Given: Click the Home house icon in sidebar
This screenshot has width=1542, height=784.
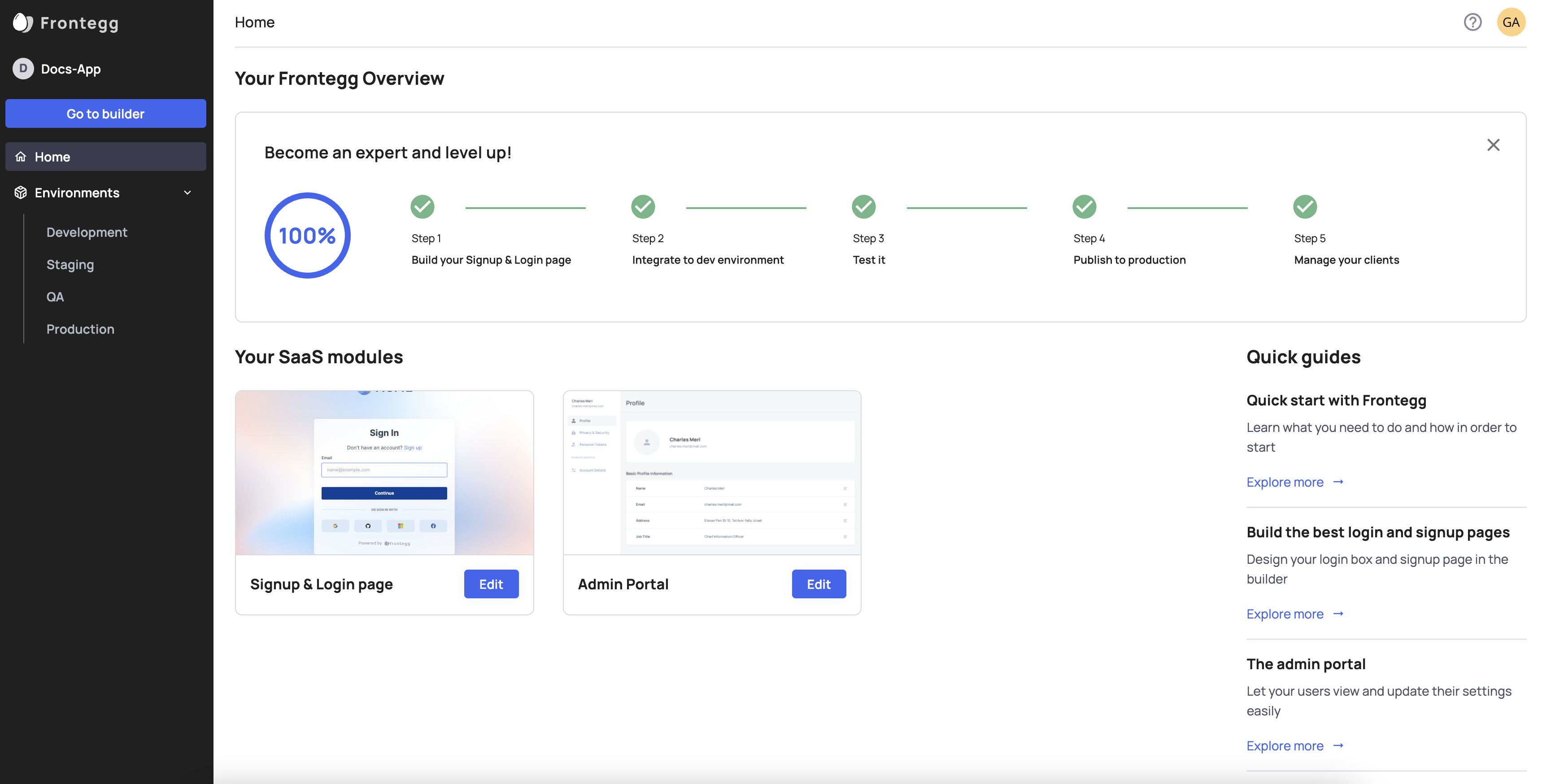Looking at the screenshot, I should [21, 157].
